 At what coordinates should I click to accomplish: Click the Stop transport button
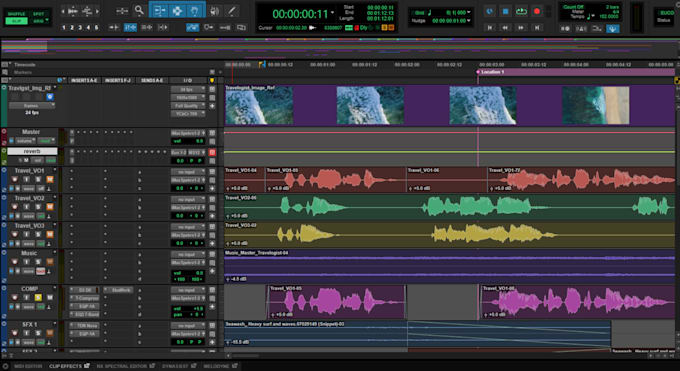(505, 12)
